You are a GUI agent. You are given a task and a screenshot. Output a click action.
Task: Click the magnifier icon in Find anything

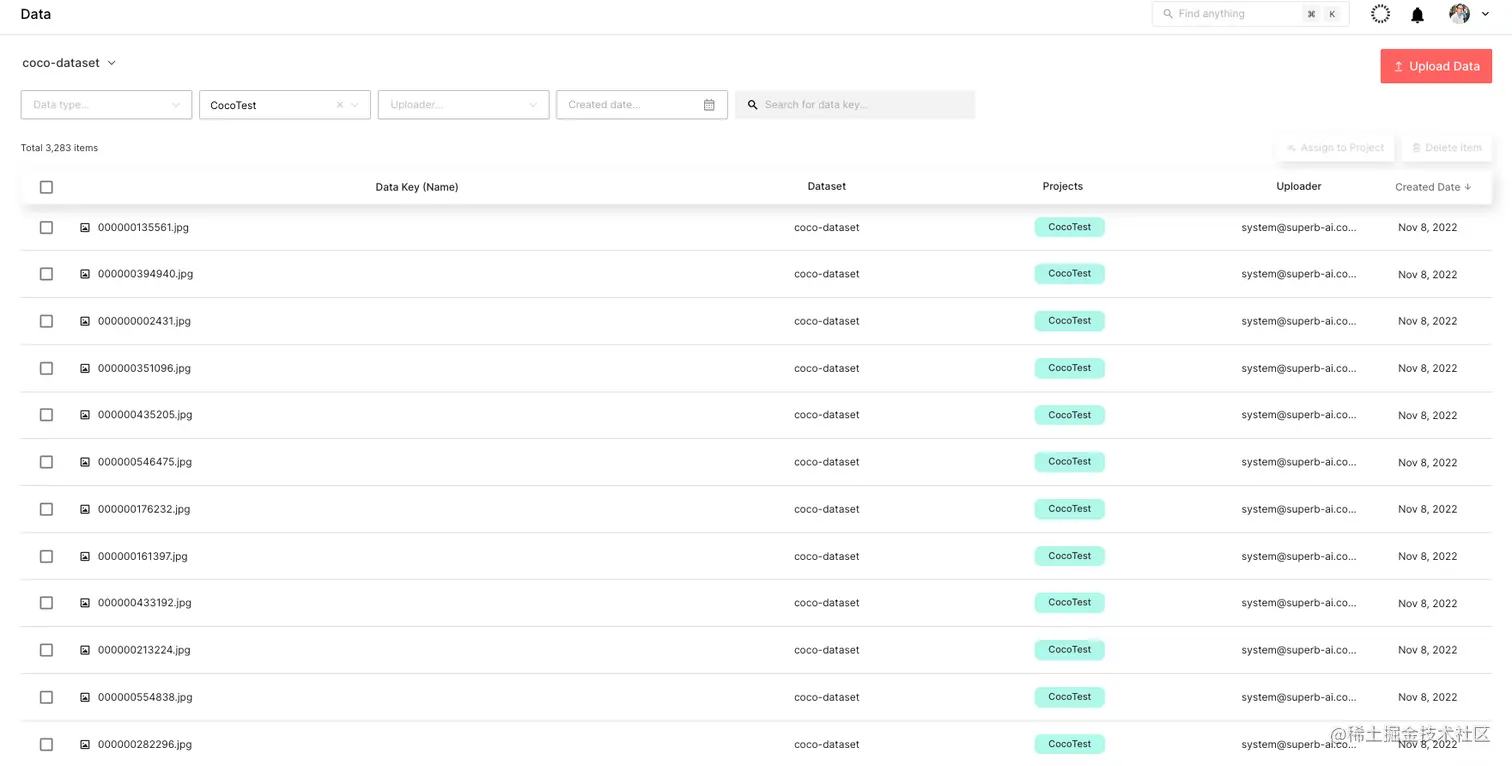pos(1167,14)
